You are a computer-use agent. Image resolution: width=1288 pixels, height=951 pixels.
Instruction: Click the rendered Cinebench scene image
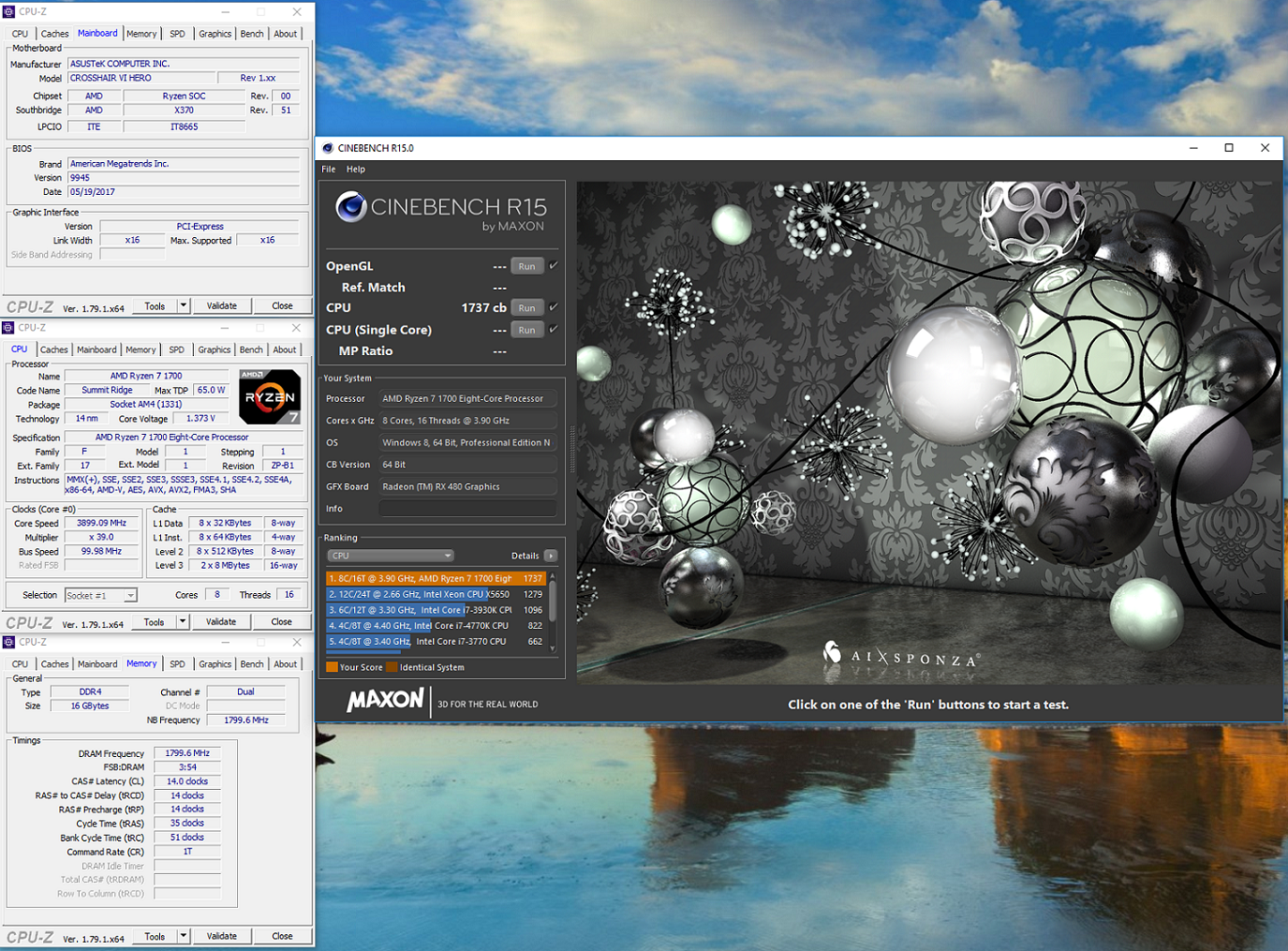(x=928, y=431)
